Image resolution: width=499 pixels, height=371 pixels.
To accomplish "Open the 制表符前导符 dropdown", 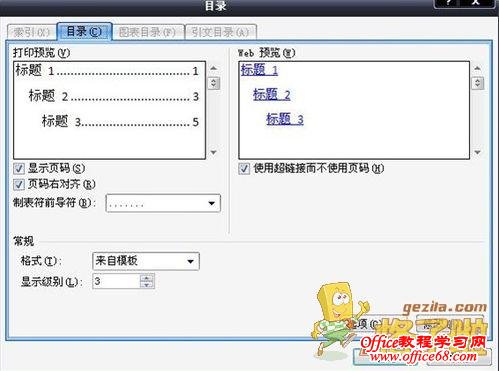I will coord(163,203).
